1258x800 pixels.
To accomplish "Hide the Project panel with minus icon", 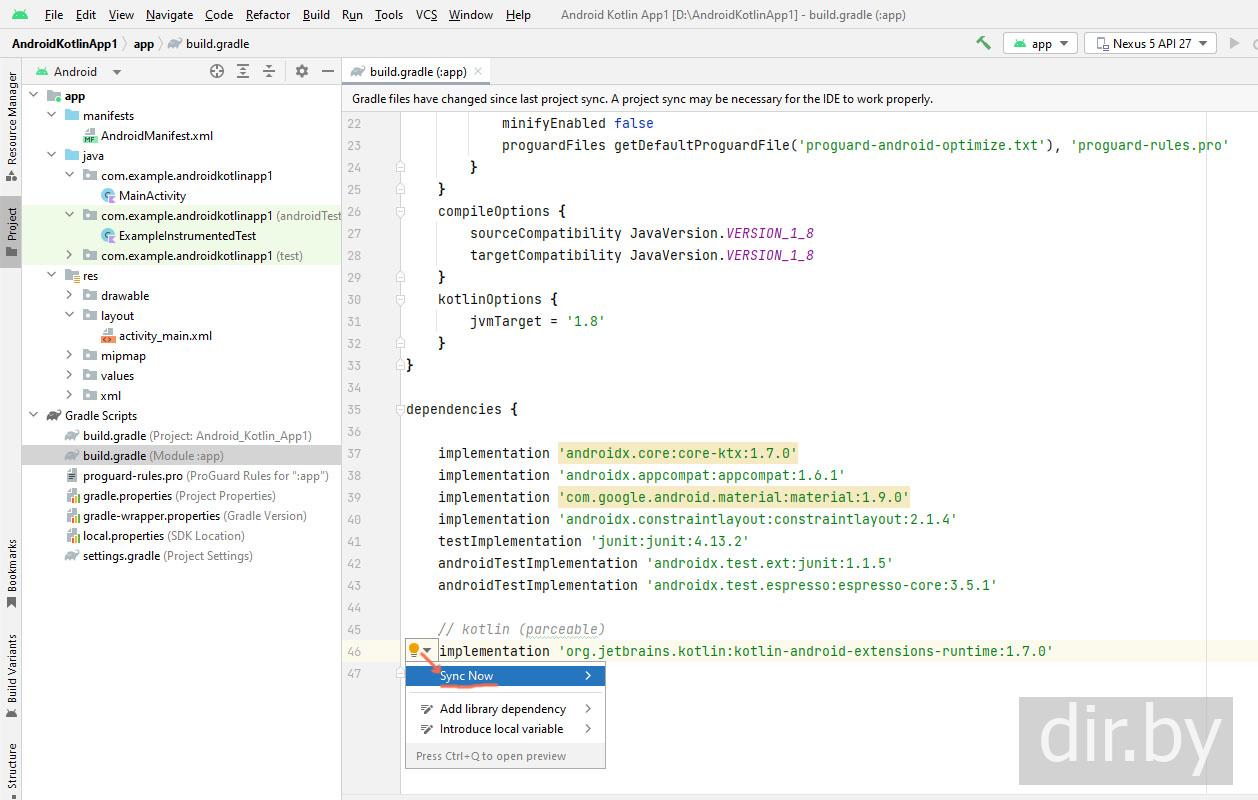I will click(327, 71).
